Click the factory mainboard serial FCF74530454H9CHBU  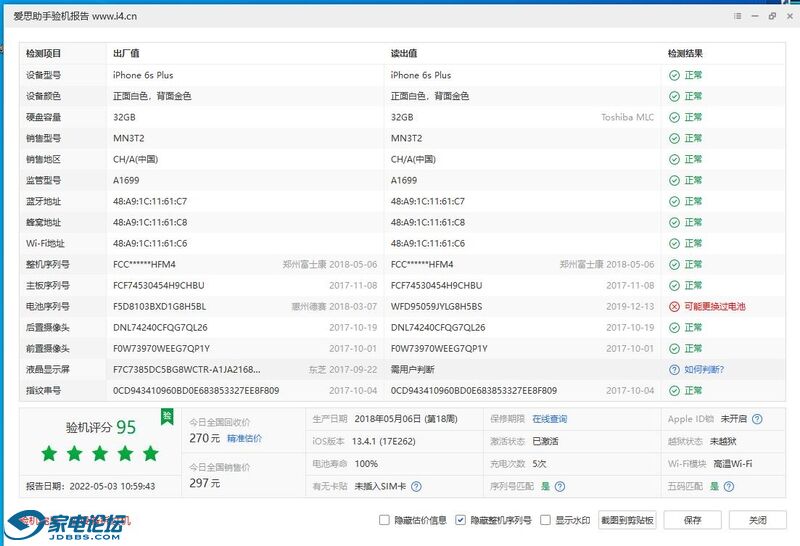pos(159,285)
